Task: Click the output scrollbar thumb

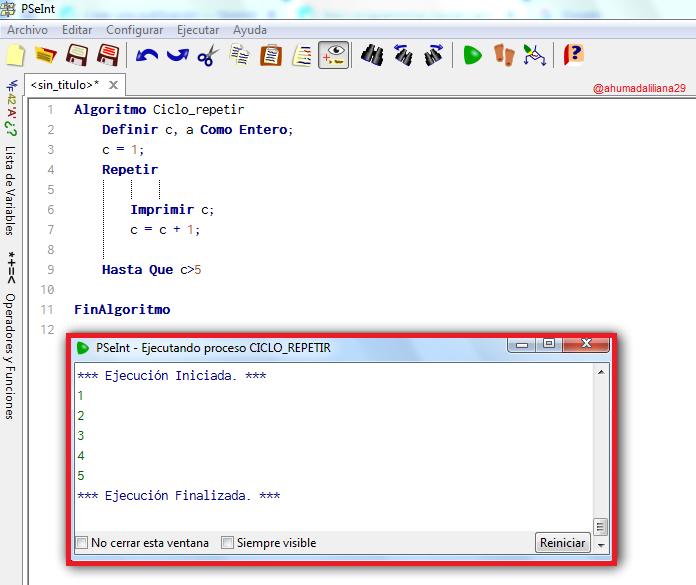Action: 601,527
